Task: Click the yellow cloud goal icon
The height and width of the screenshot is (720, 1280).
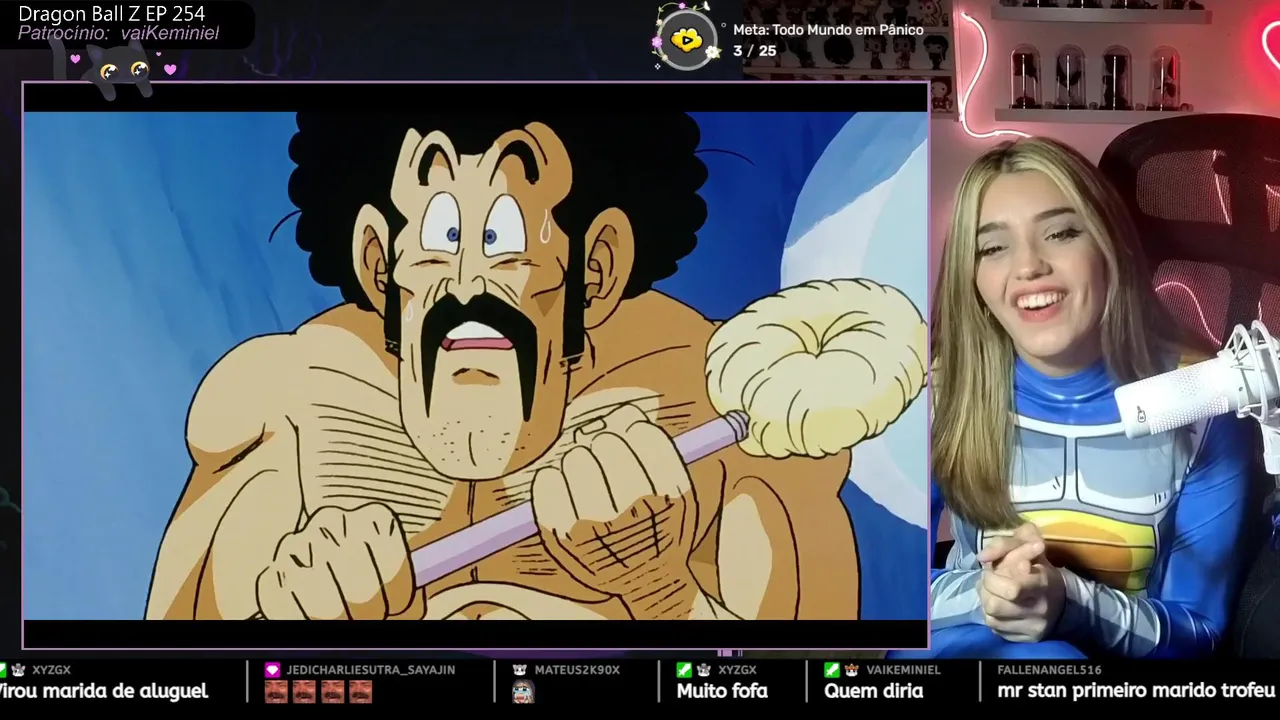Action: pyautogui.click(x=686, y=41)
